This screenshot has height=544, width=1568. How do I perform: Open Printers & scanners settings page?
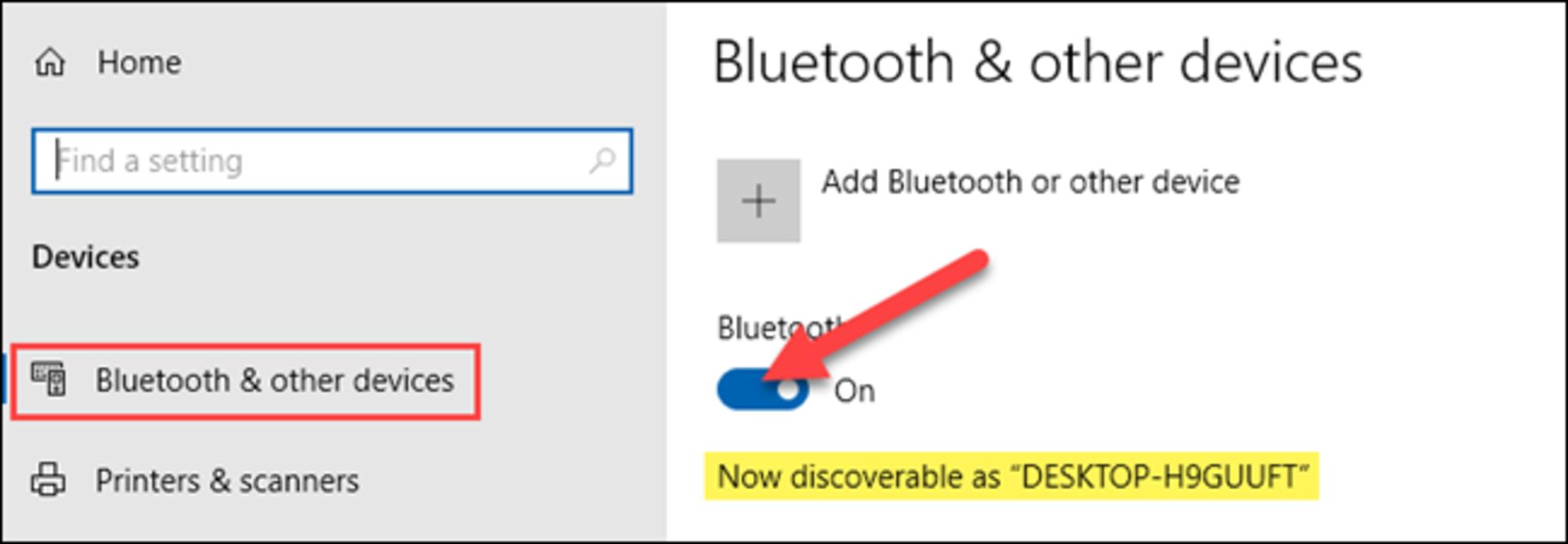(227, 481)
